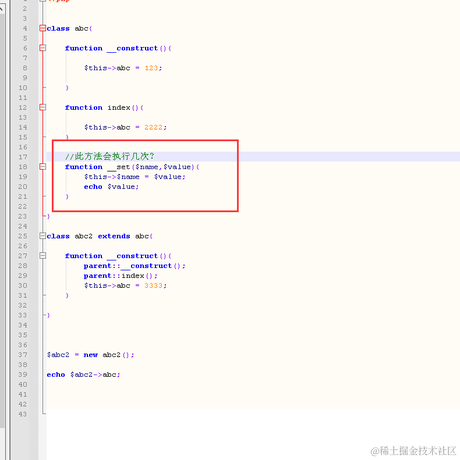This screenshot has width=460, height=460.
Task: Collapse the class abc2 fold marker
Action: point(42,236)
